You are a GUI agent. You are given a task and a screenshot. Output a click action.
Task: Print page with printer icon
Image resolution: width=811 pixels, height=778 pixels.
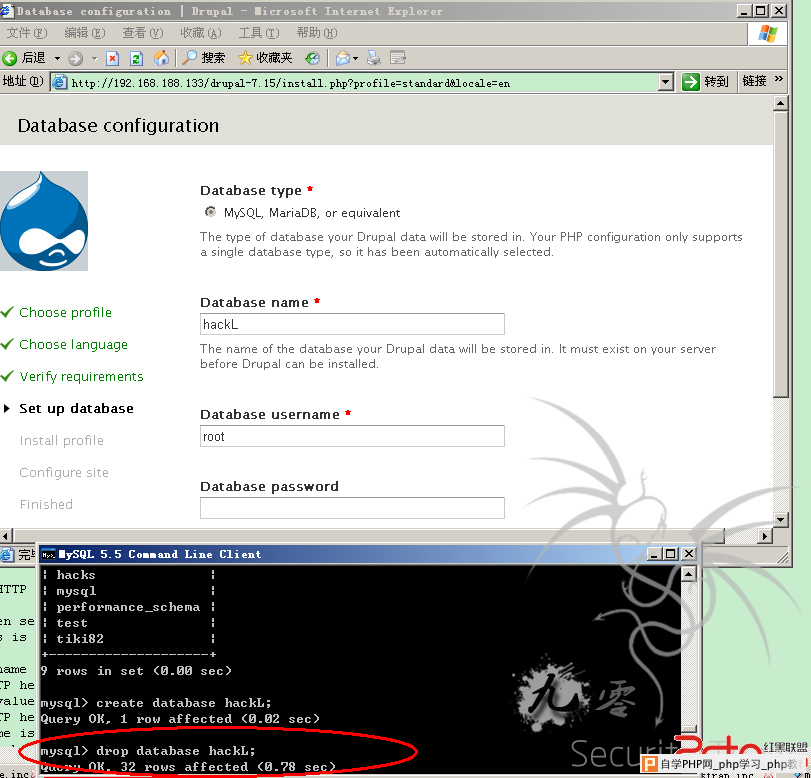click(373, 58)
